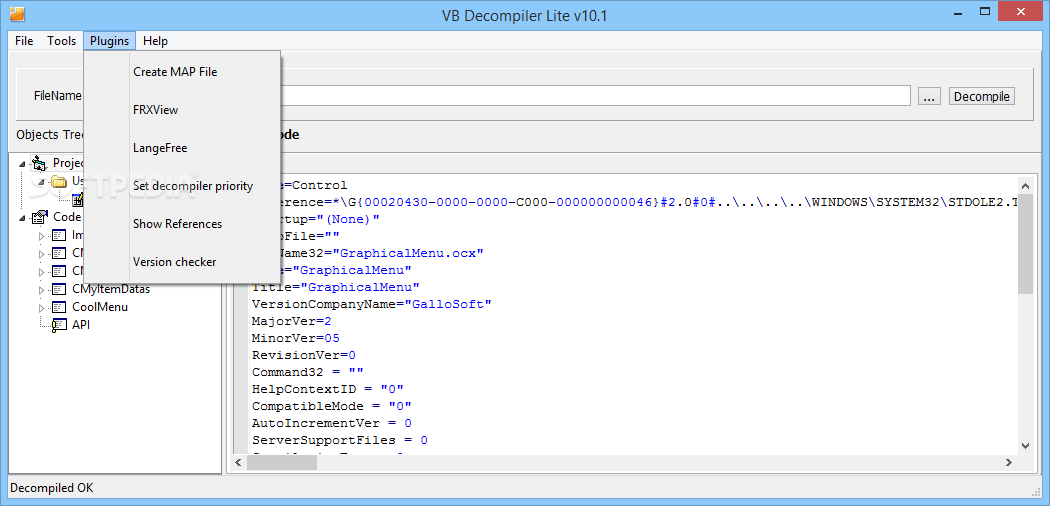Click the HelpContextID = "0" line
The width and height of the screenshot is (1050, 506).
(327, 389)
